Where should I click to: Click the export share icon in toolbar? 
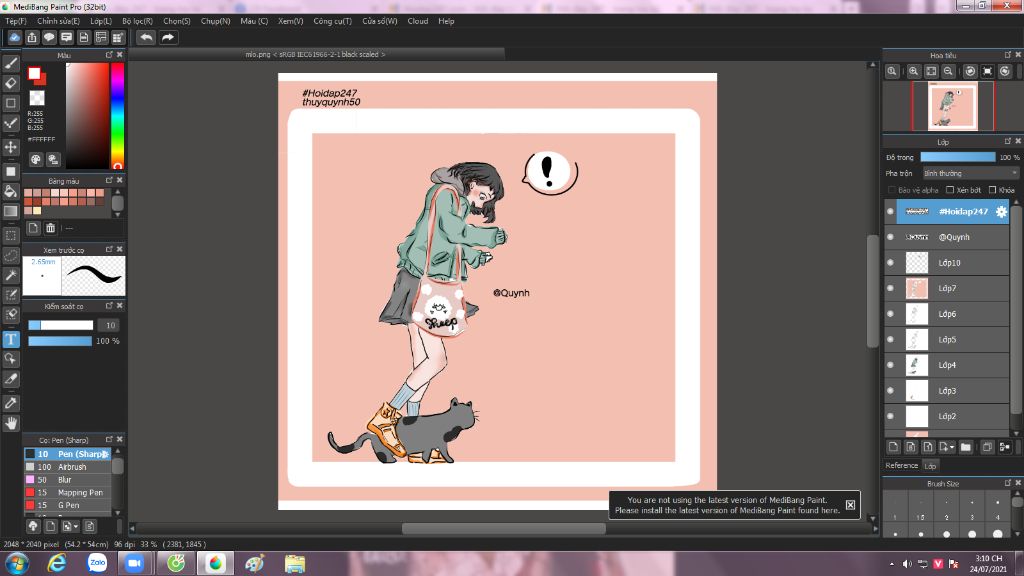[32, 37]
